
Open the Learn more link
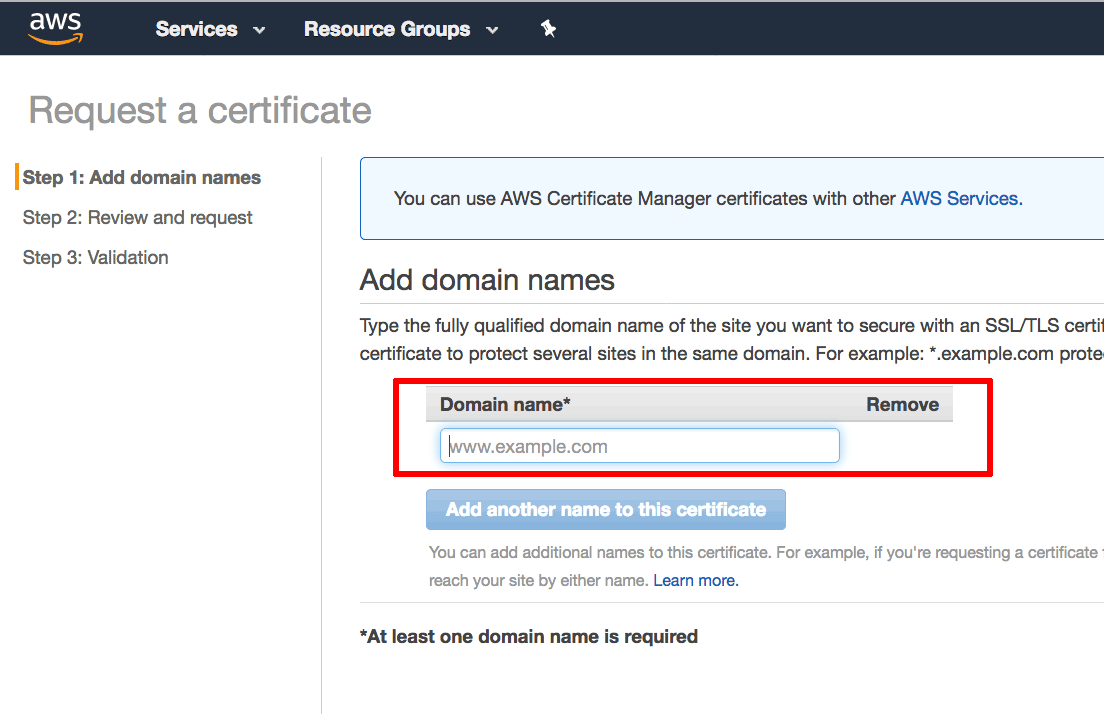696,580
